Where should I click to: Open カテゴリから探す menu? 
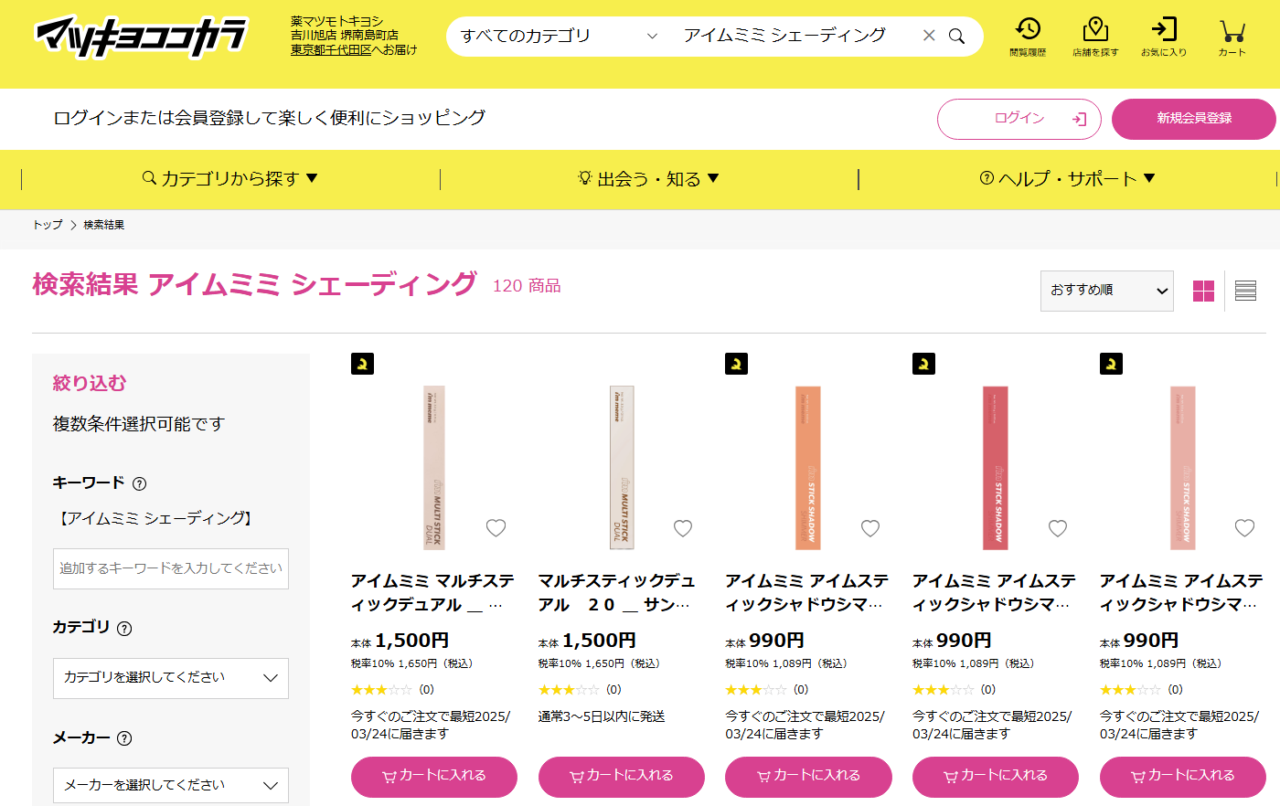tap(230, 179)
